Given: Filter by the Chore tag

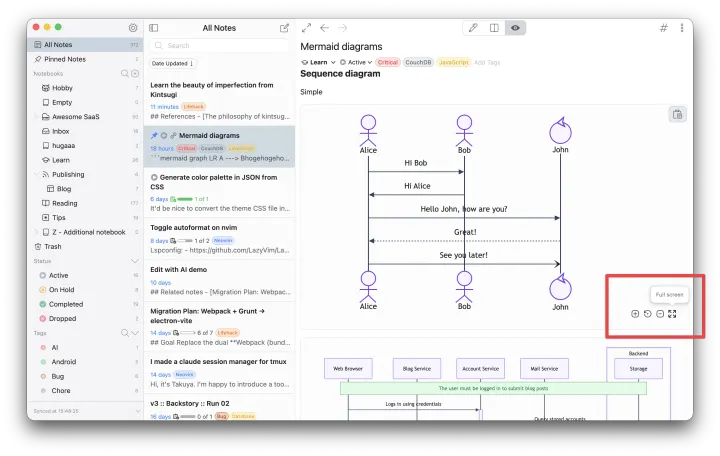Looking at the screenshot, I should 85,391.
